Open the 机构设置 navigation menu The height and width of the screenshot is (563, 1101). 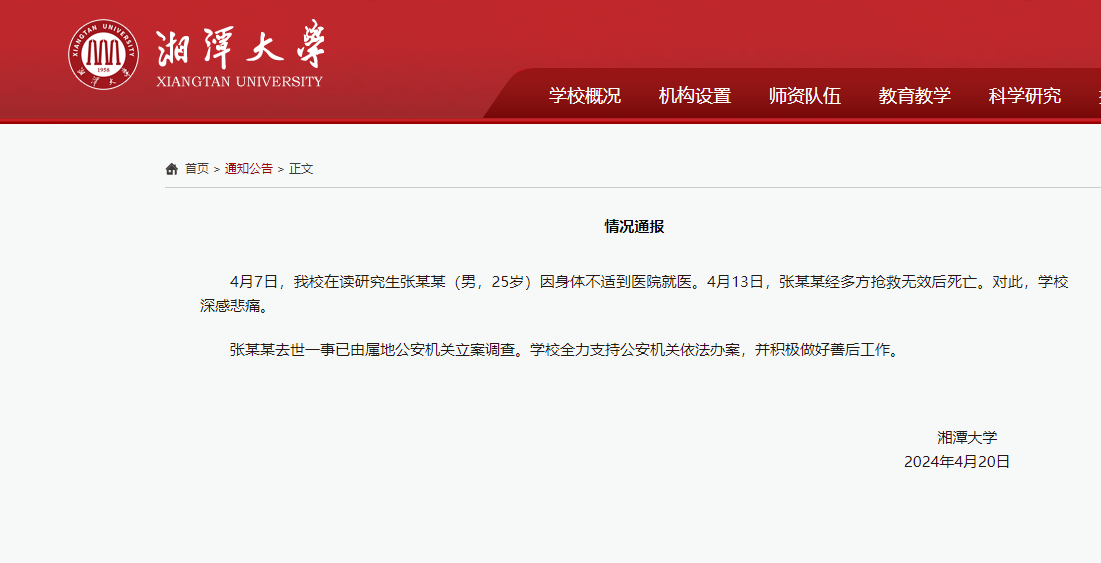[695, 96]
